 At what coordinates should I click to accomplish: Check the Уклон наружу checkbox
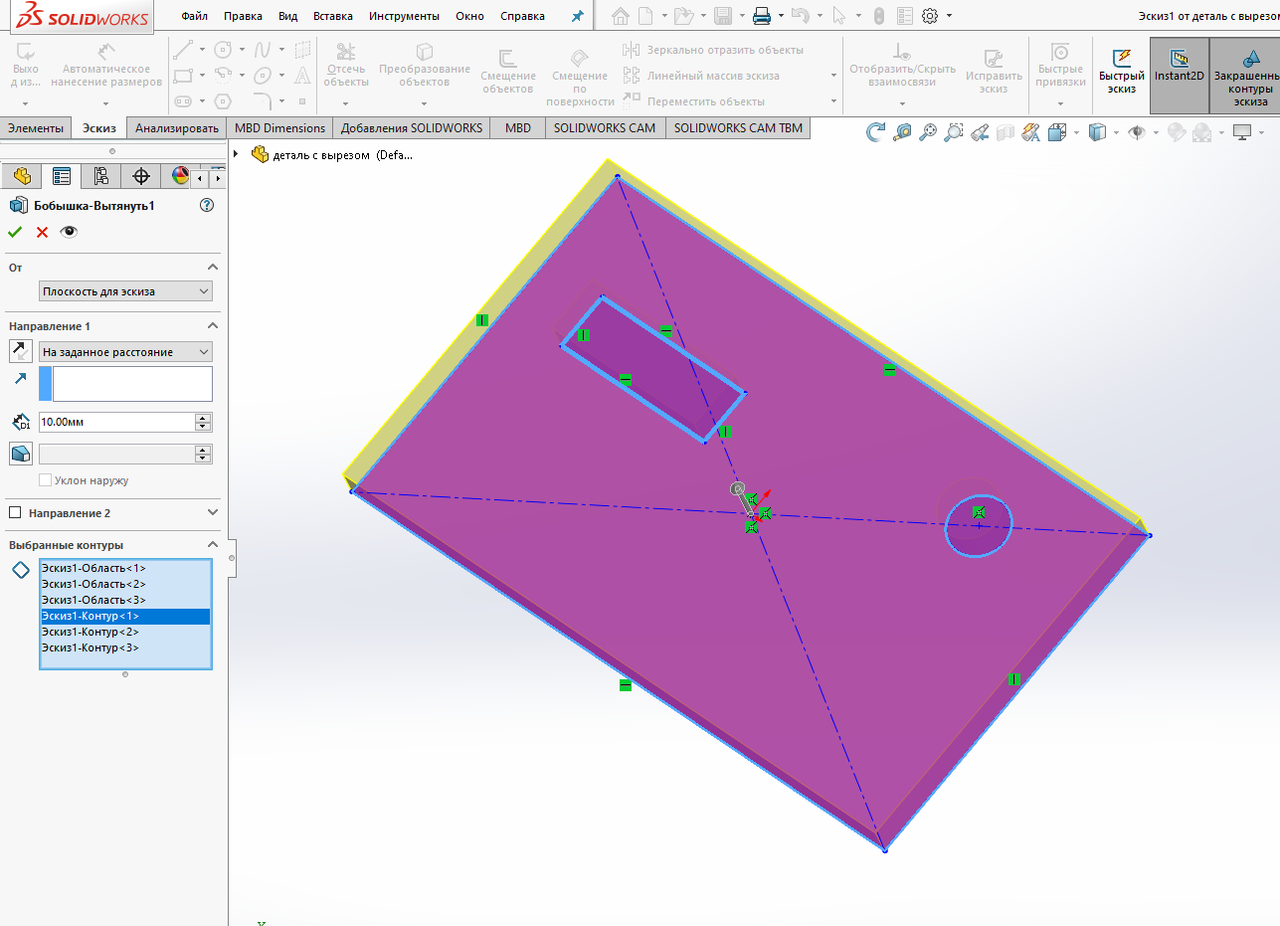(x=45, y=481)
